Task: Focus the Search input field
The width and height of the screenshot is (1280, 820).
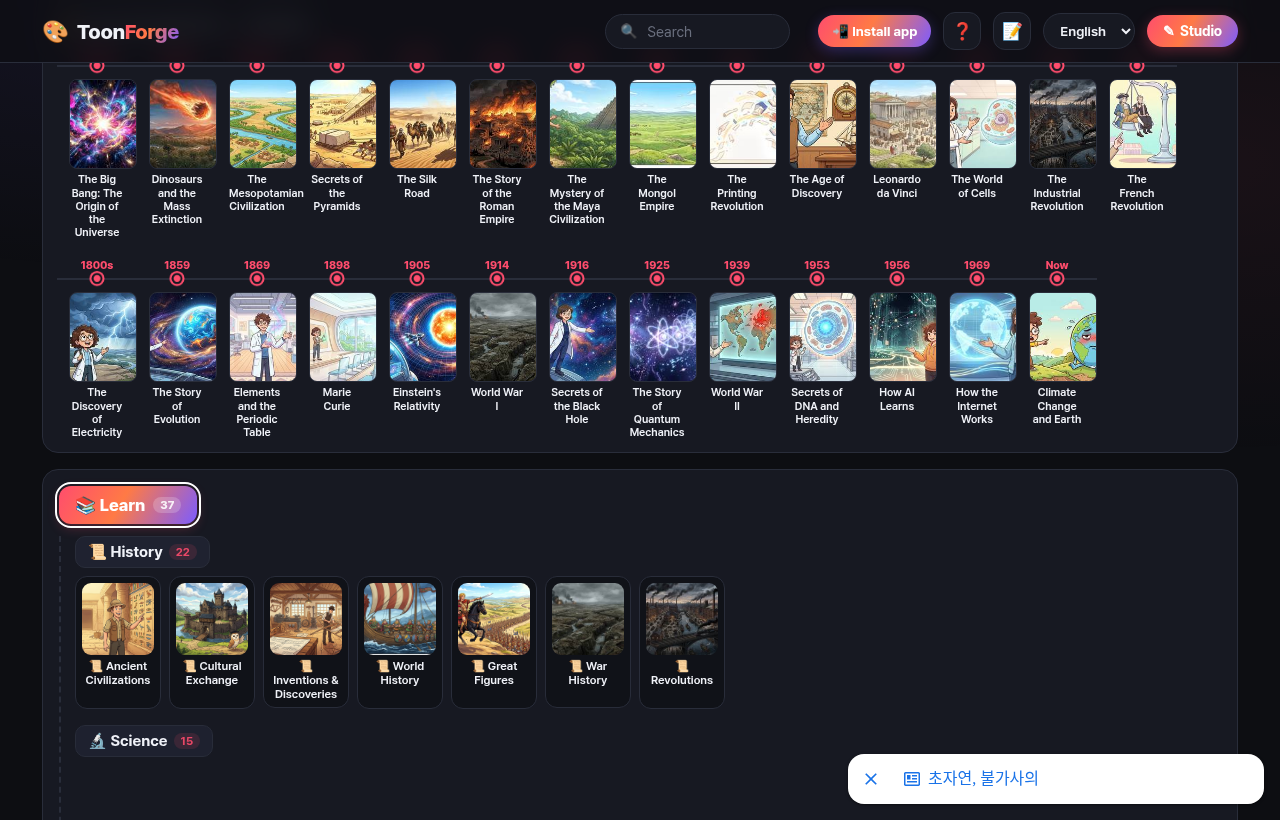Action: click(x=697, y=31)
